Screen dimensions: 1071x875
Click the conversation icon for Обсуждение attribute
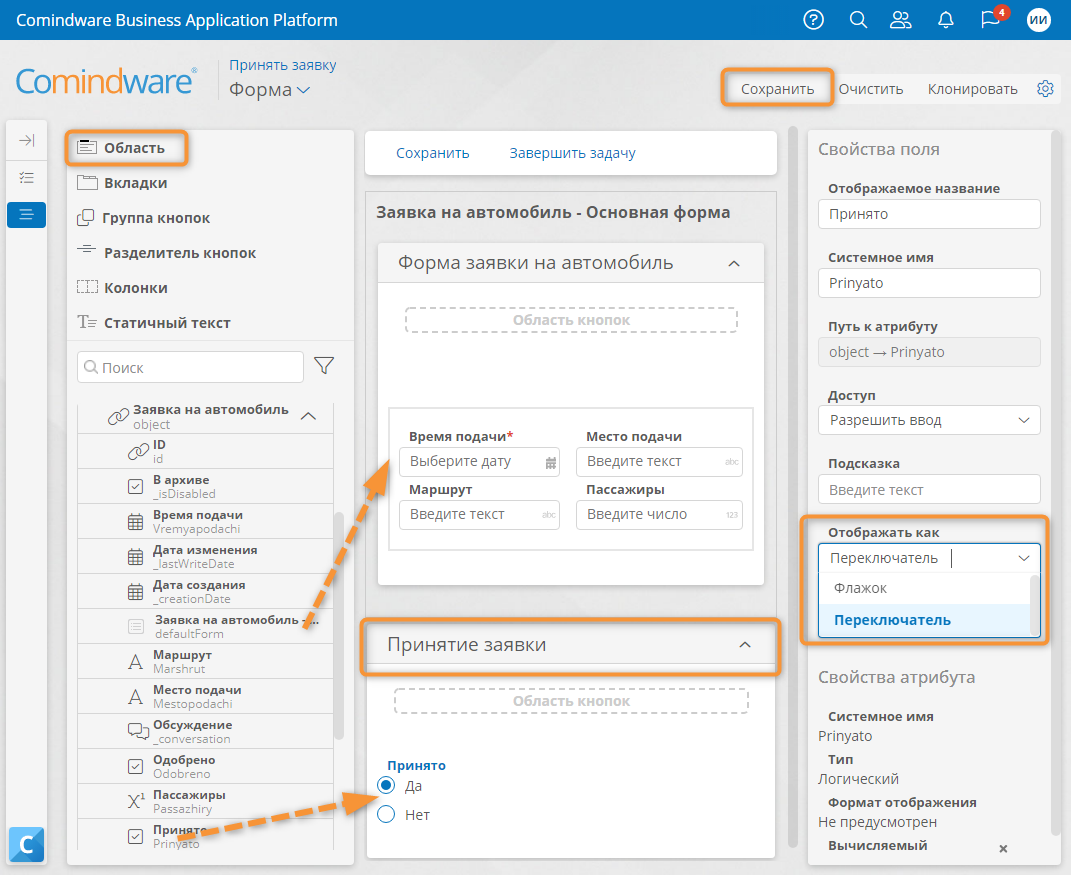tap(138, 732)
